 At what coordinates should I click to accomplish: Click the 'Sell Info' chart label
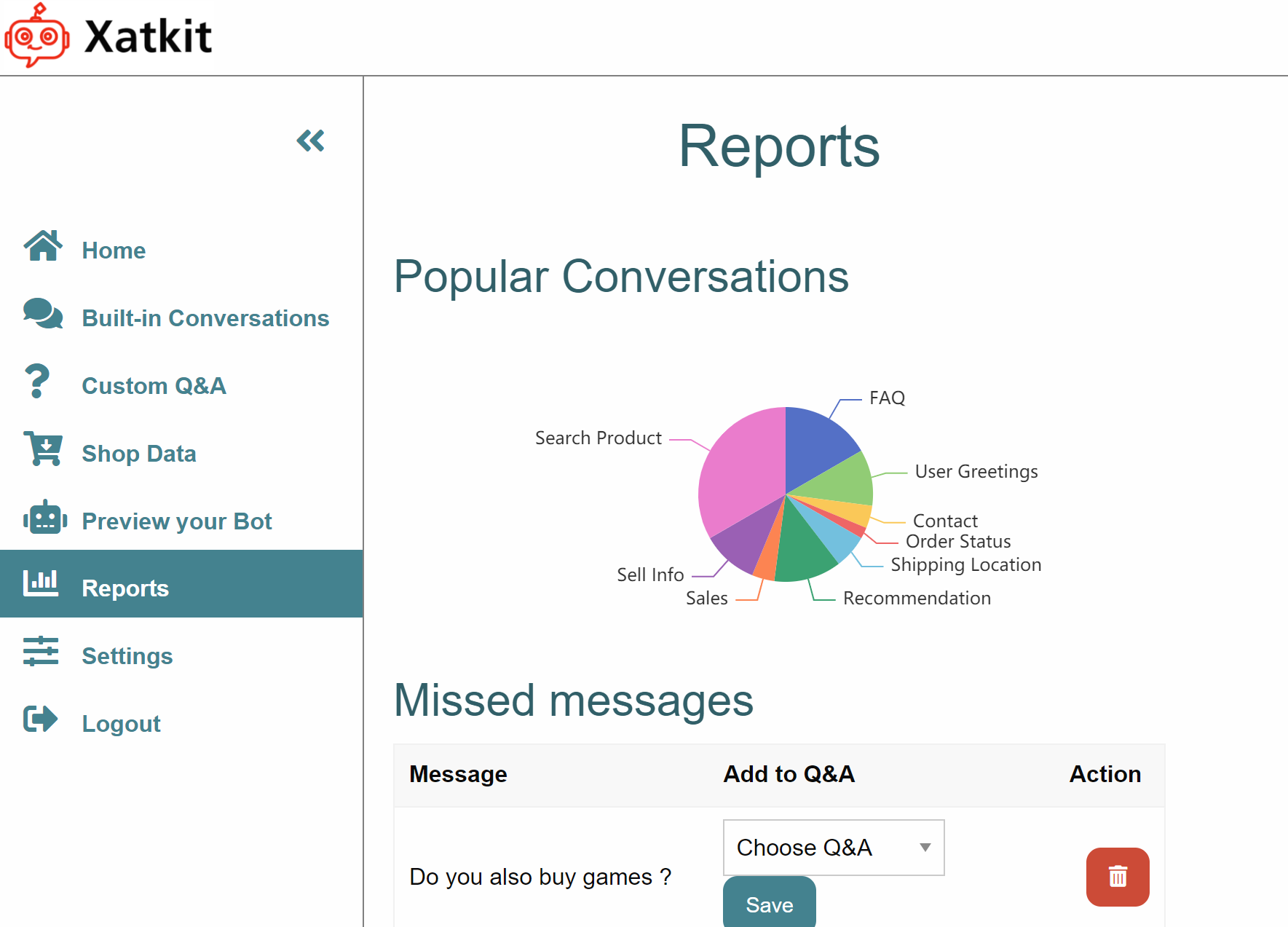[x=650, y=575]
